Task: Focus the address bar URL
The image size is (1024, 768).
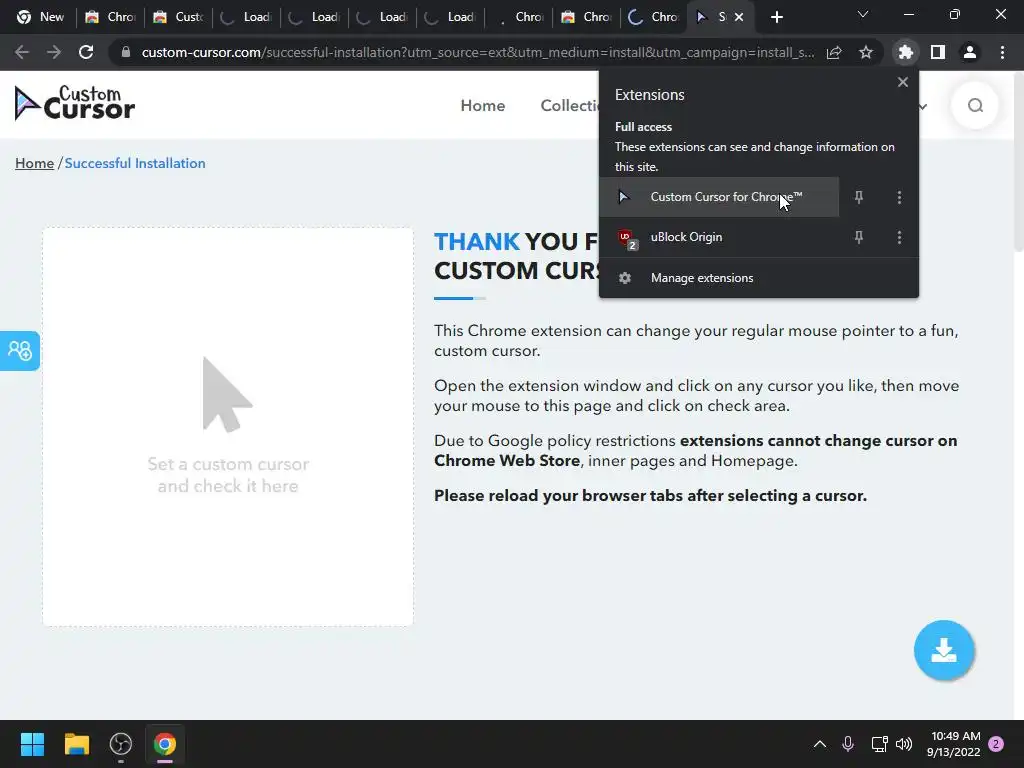Action: 477,52
